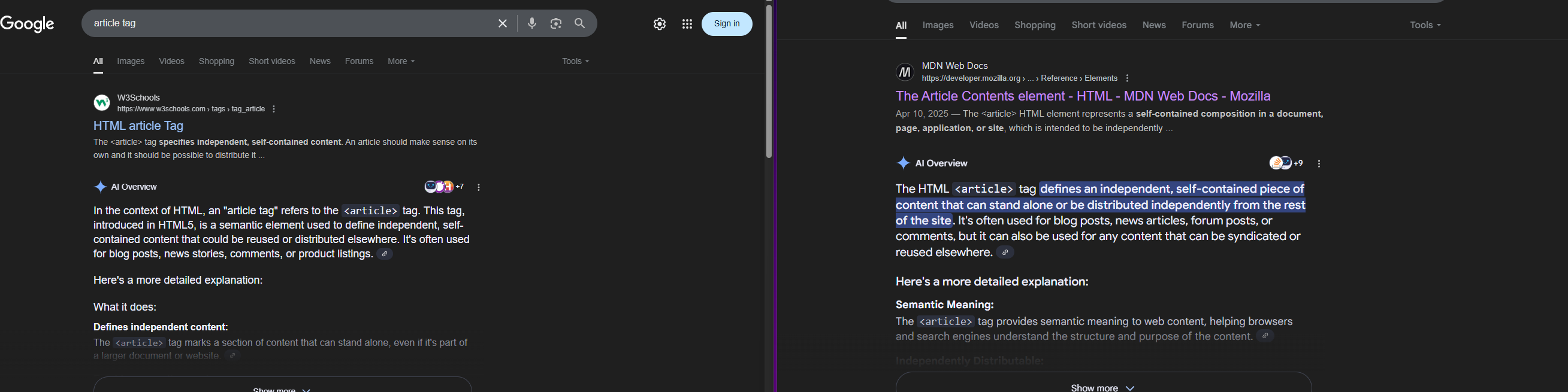Click into the 'article tag' search field
This screenshot has height=392, width=1568.
[x=286, y=24]
